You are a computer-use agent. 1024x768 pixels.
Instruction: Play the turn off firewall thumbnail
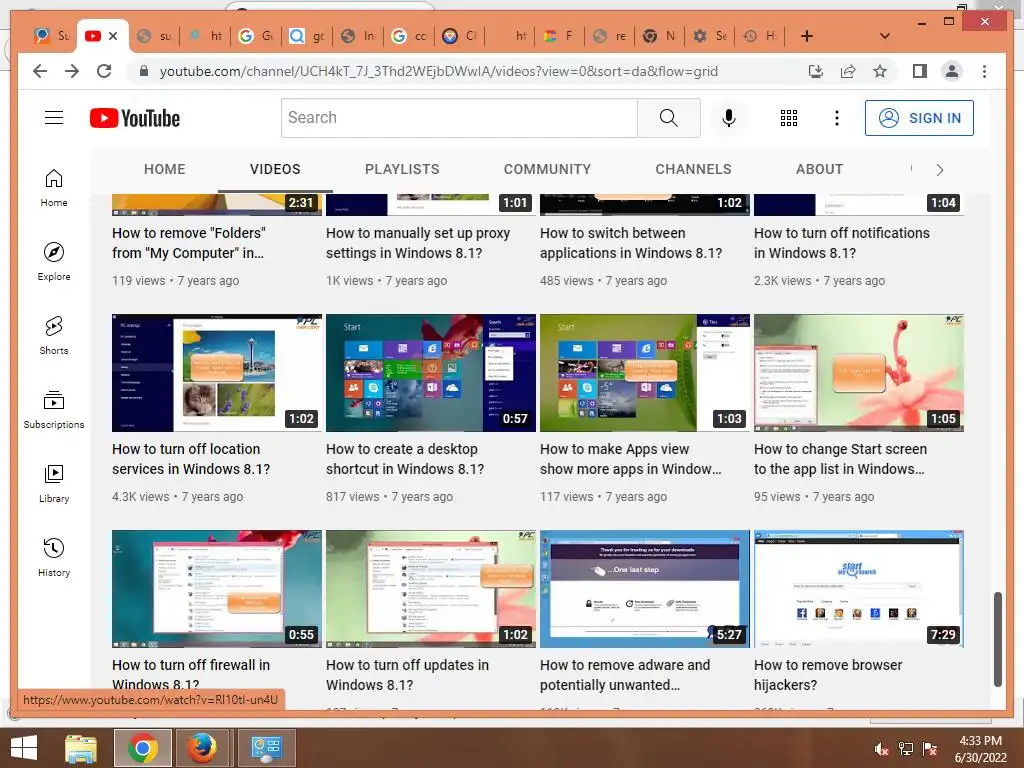(x=217, y=588)
